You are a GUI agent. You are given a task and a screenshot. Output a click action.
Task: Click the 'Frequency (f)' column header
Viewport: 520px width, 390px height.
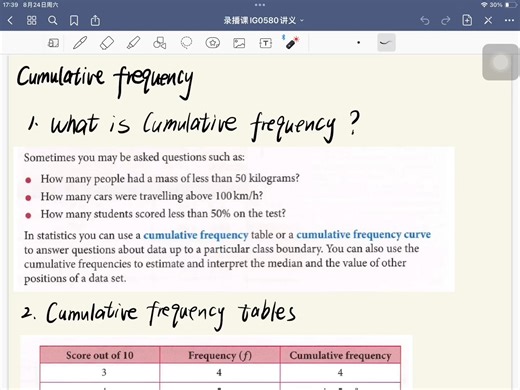(x=220, y=355)
